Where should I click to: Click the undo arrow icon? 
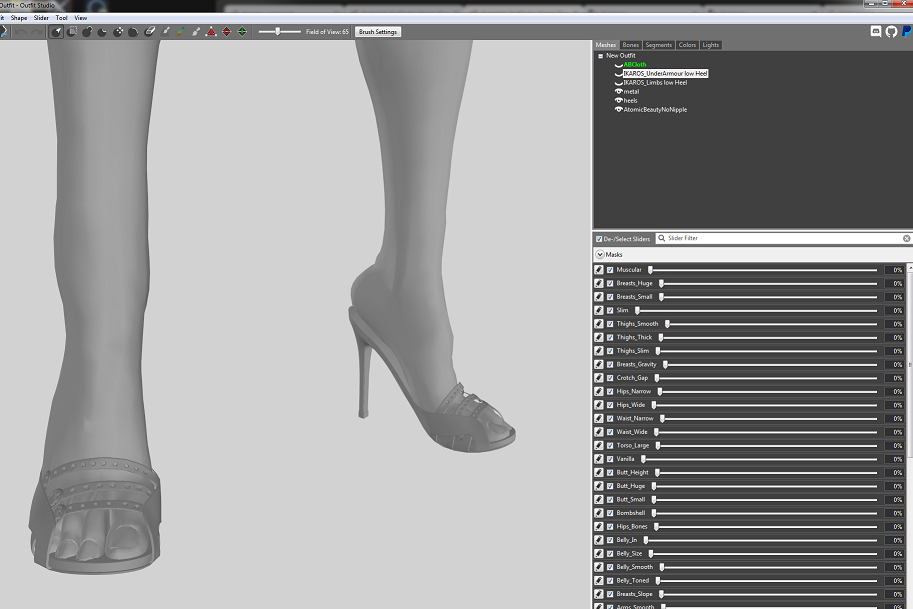tap(20, 31)
